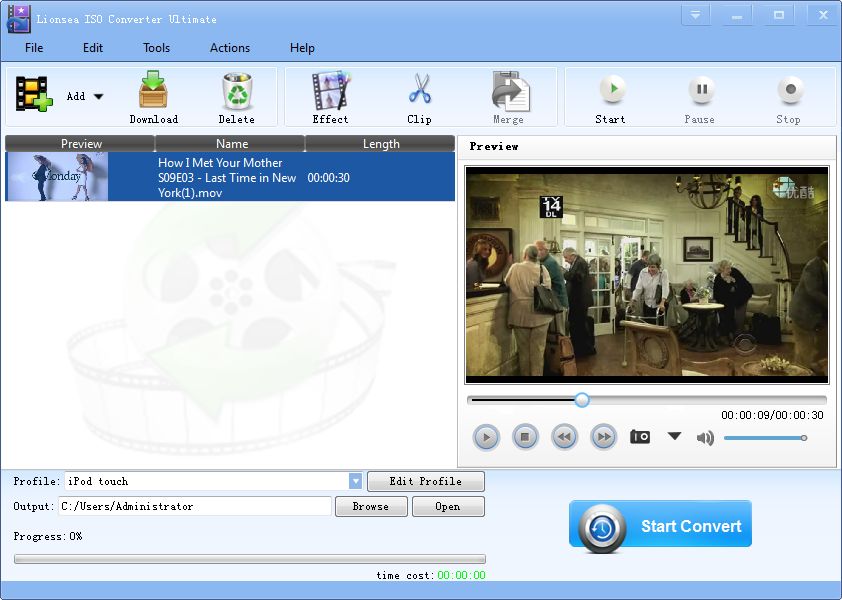Take a snapshot with camera icon
This screenshot has height=600, width=842.
click(640, 437)
